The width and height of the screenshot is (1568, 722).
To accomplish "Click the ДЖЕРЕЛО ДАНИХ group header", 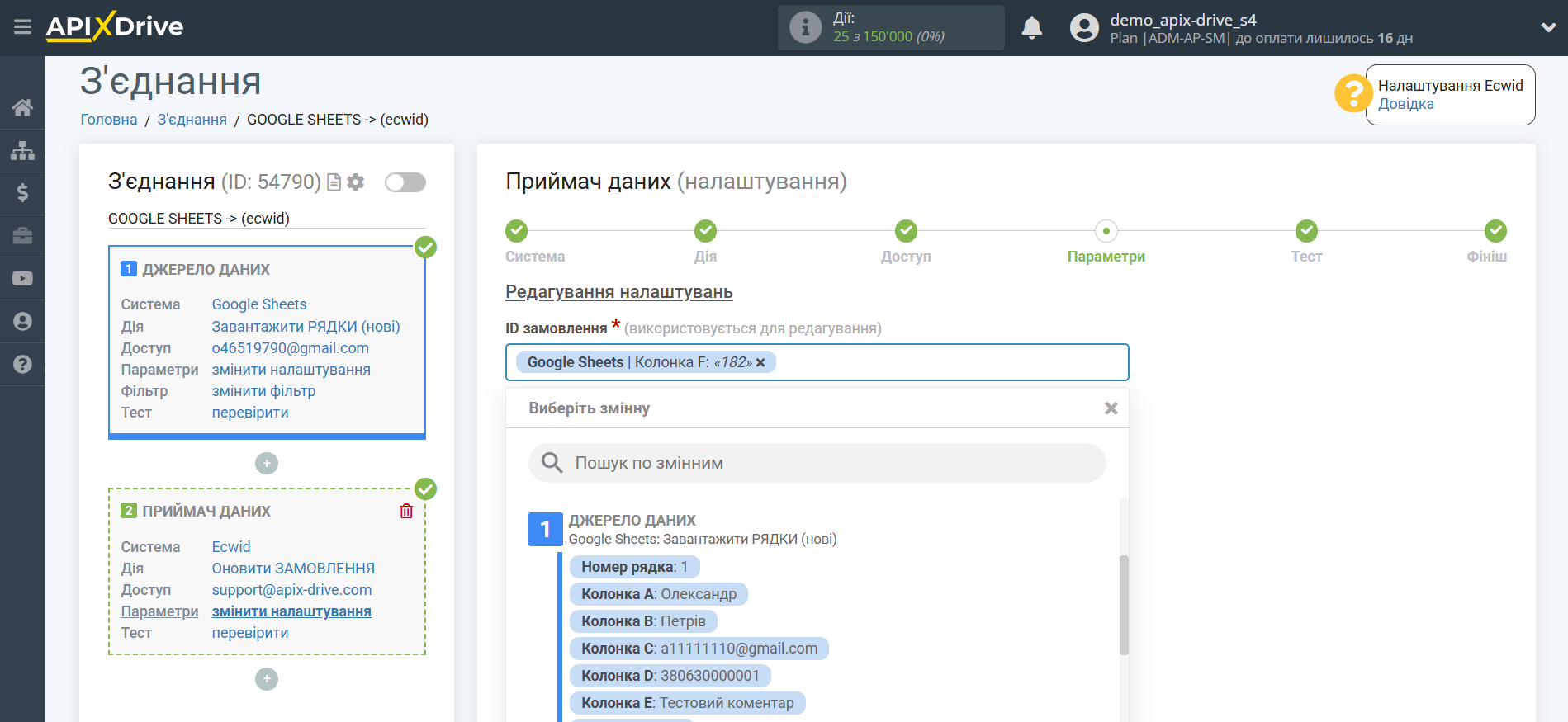I will point(632,521).
